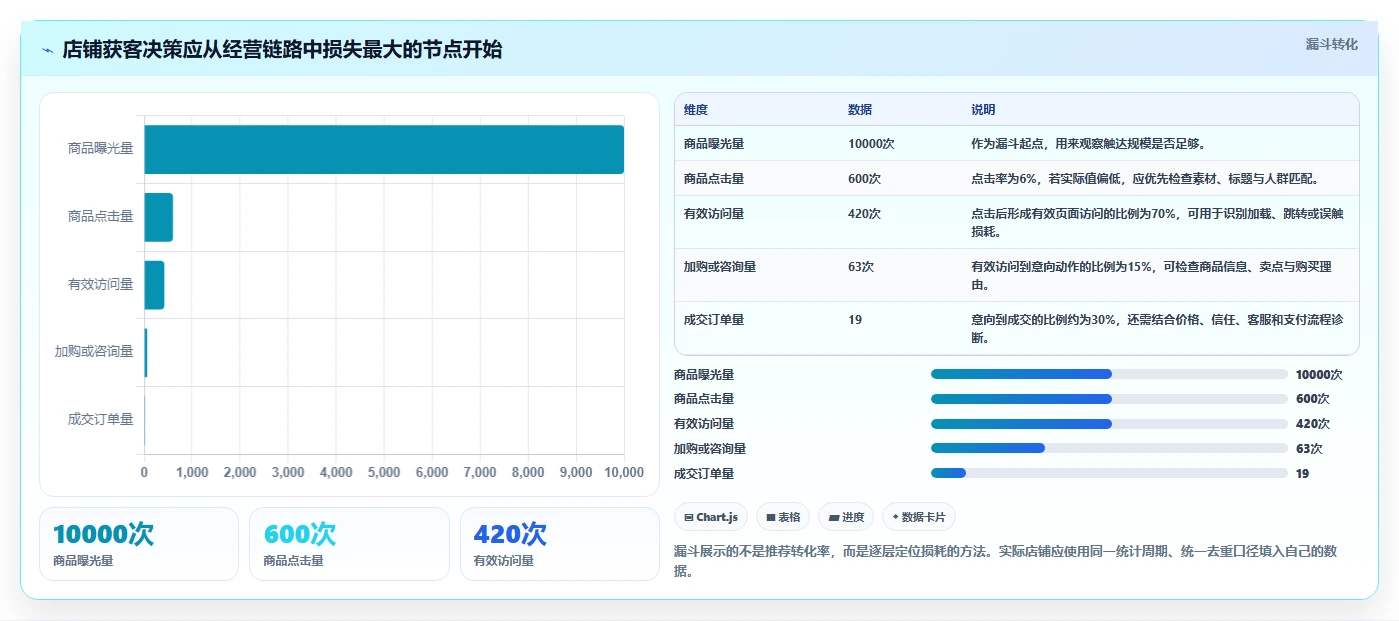Open the 600次 商品点击量 stat card

pyautogui.click(x=349, y=544)
